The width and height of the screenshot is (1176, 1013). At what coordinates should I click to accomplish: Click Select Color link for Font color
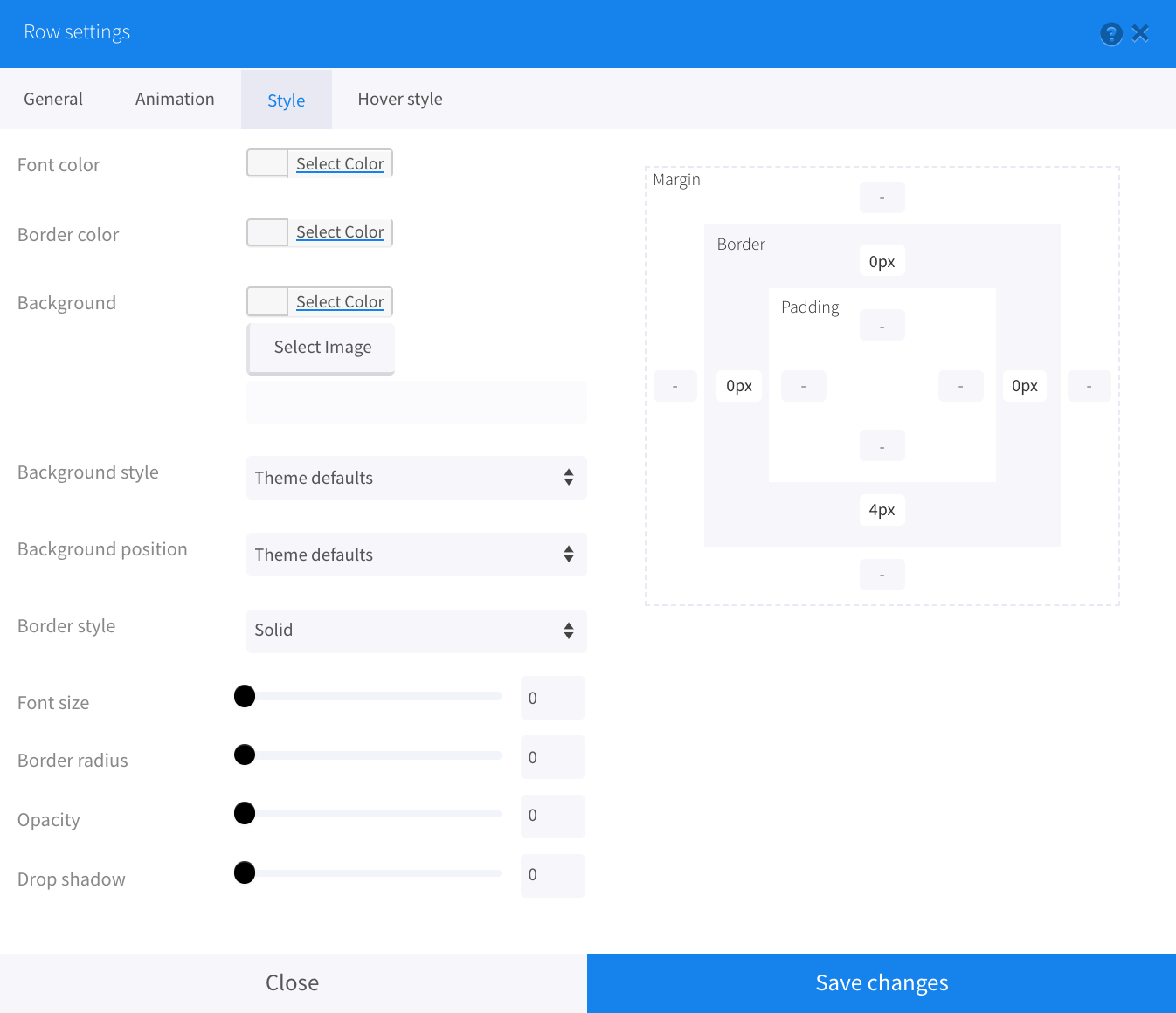(340, 164)
